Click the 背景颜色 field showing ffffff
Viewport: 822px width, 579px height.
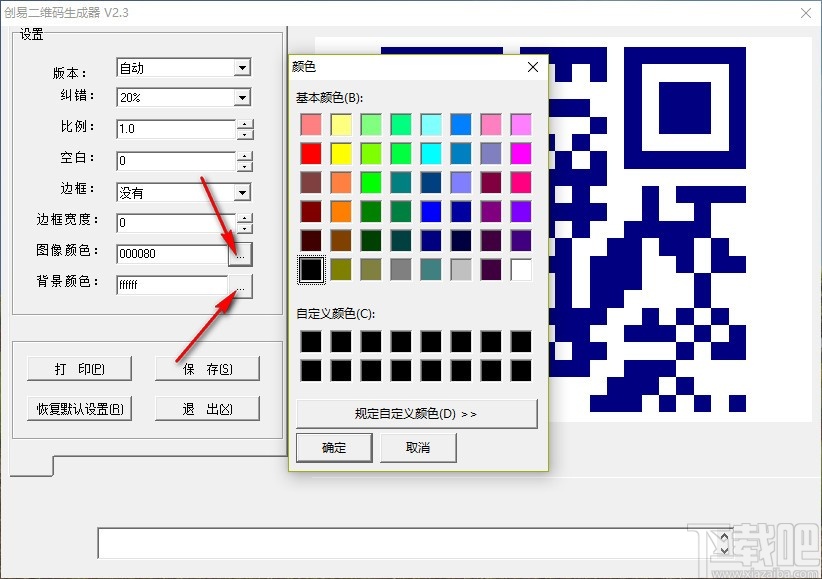(x=172, y=285)
